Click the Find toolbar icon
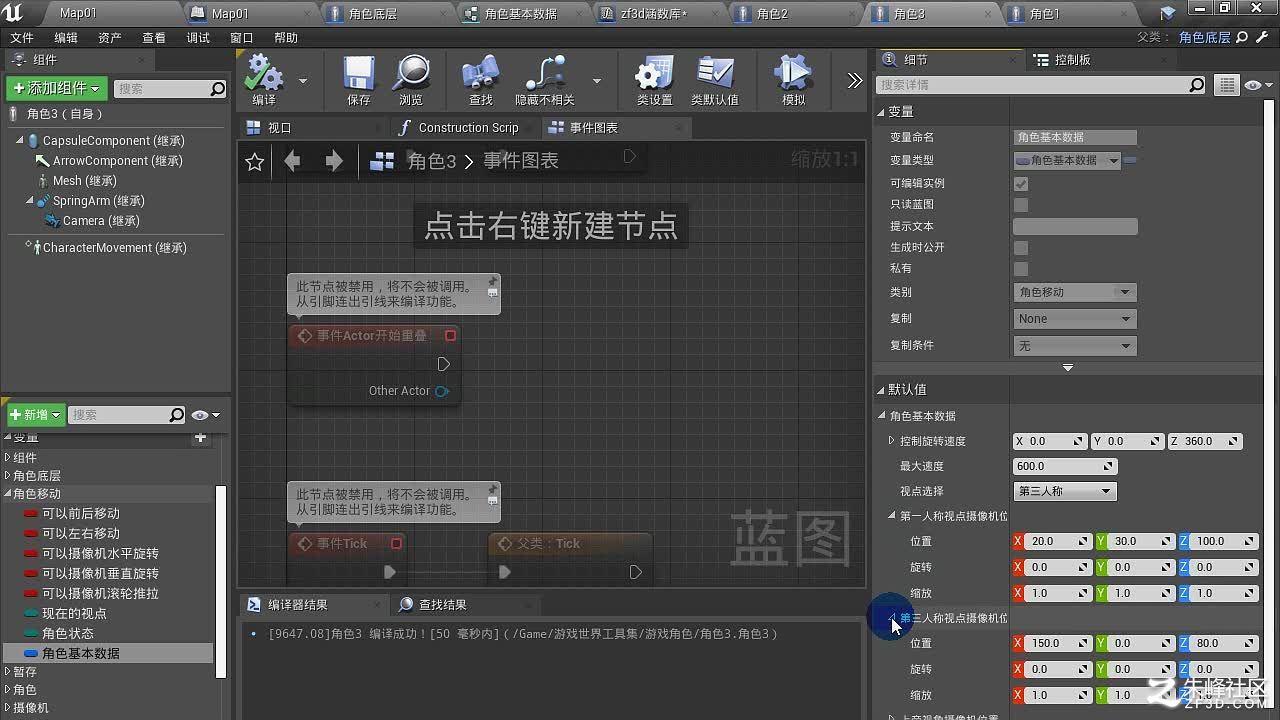1280x720 pixels. tap(481, 75)
